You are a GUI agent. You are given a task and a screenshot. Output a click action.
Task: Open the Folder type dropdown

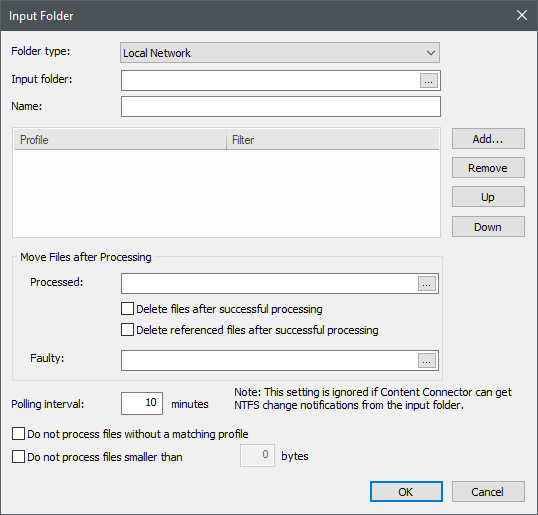coord(280,52)
